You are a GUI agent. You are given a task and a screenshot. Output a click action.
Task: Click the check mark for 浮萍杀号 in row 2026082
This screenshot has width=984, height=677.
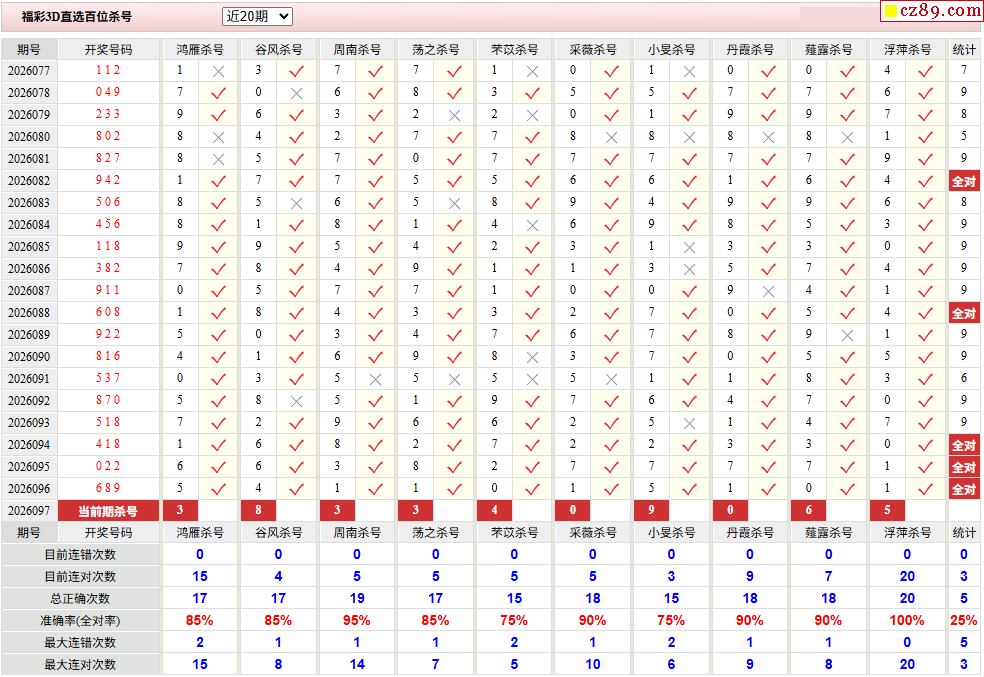925,181
